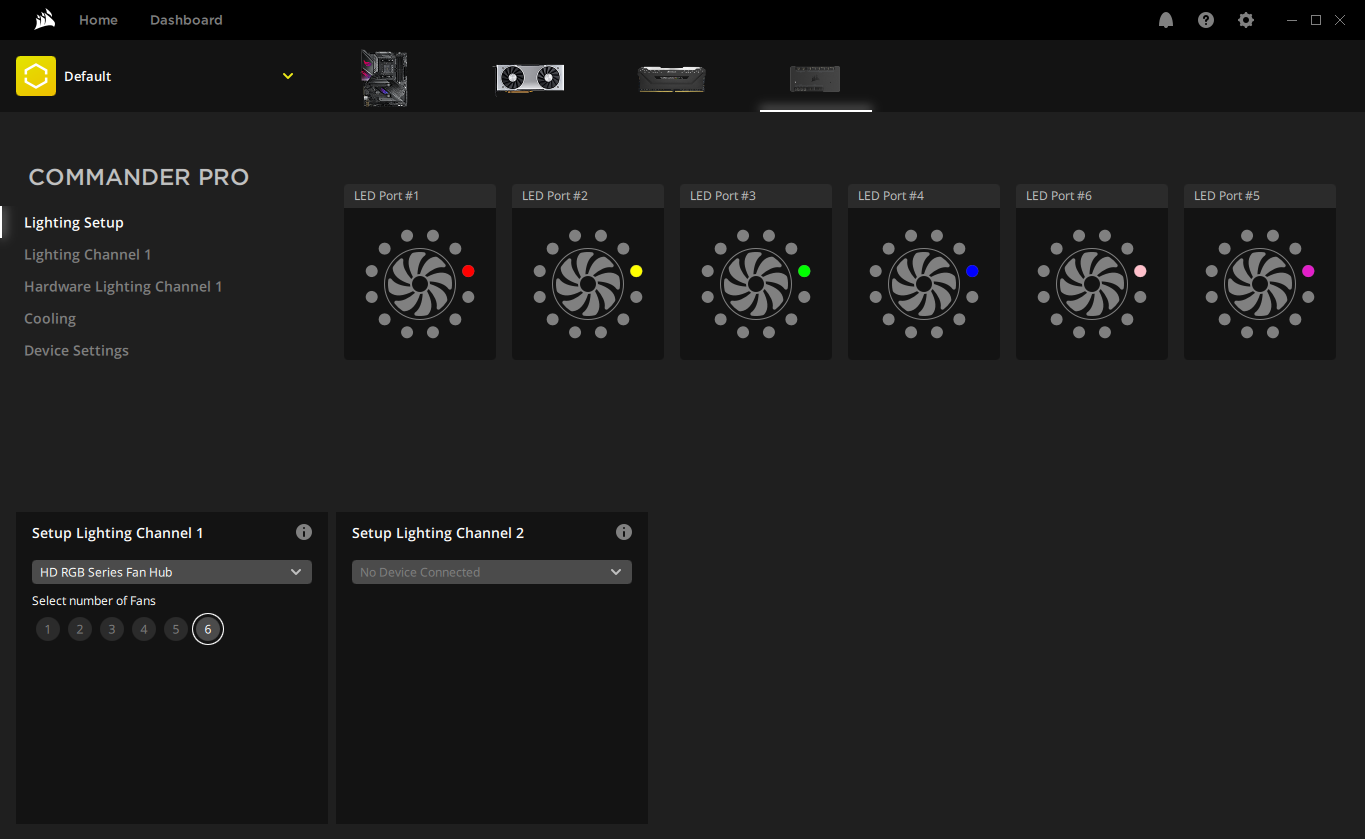
Task: Open Lighting Channel 1 in sidebar
Action: tap(88, 255)
